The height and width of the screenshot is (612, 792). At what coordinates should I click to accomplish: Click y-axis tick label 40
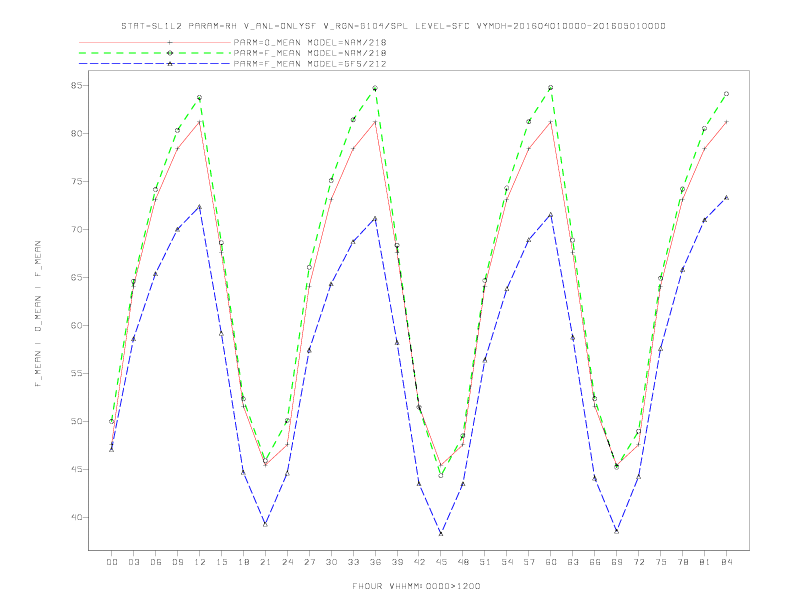(x=77, y=517)
